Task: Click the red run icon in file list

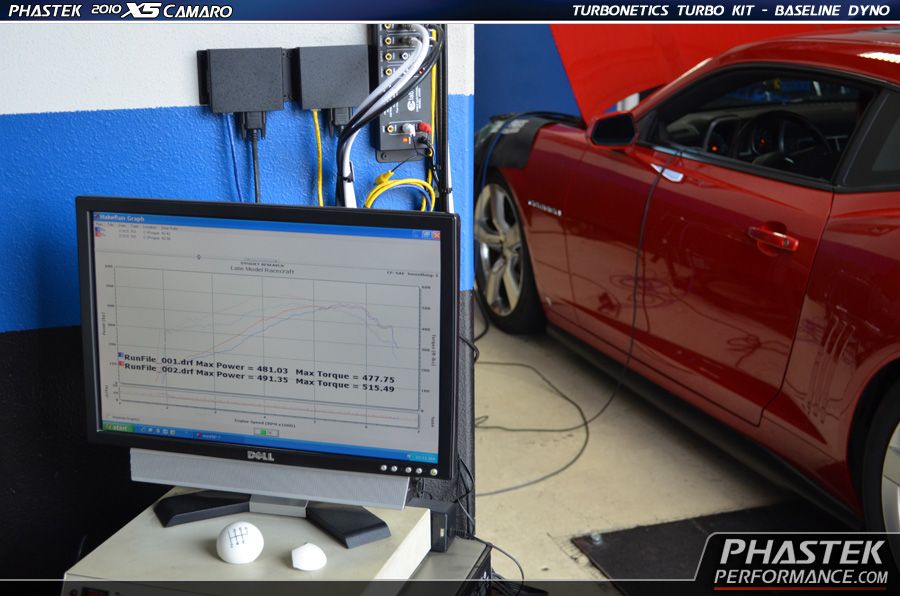Action: pos(98,234)
